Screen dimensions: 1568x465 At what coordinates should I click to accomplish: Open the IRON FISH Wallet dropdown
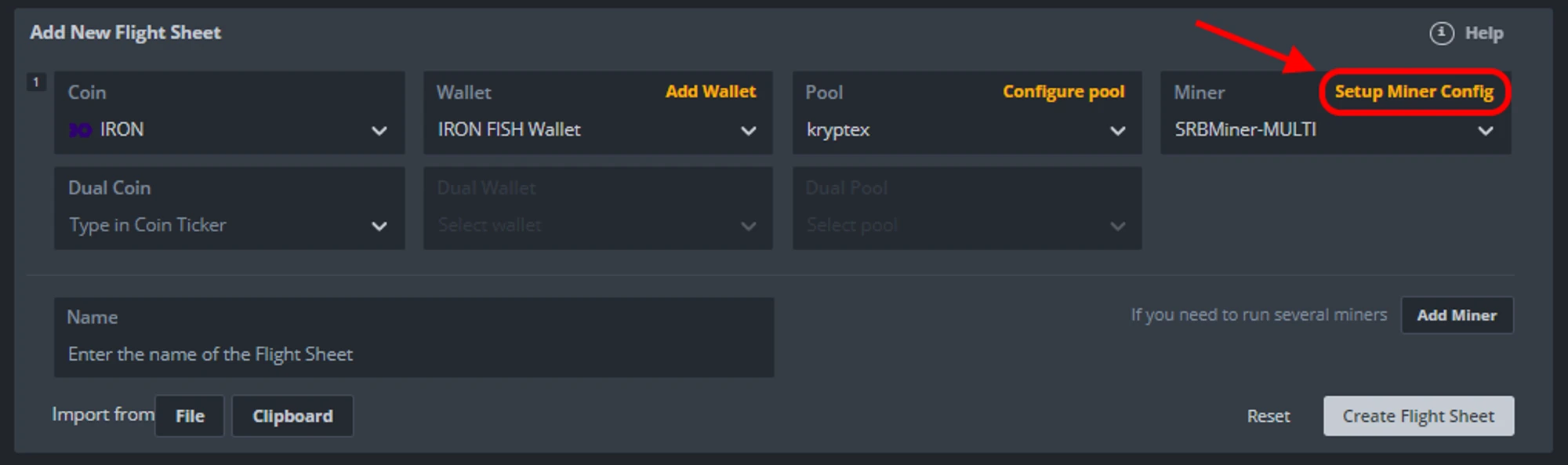[597, 130]
